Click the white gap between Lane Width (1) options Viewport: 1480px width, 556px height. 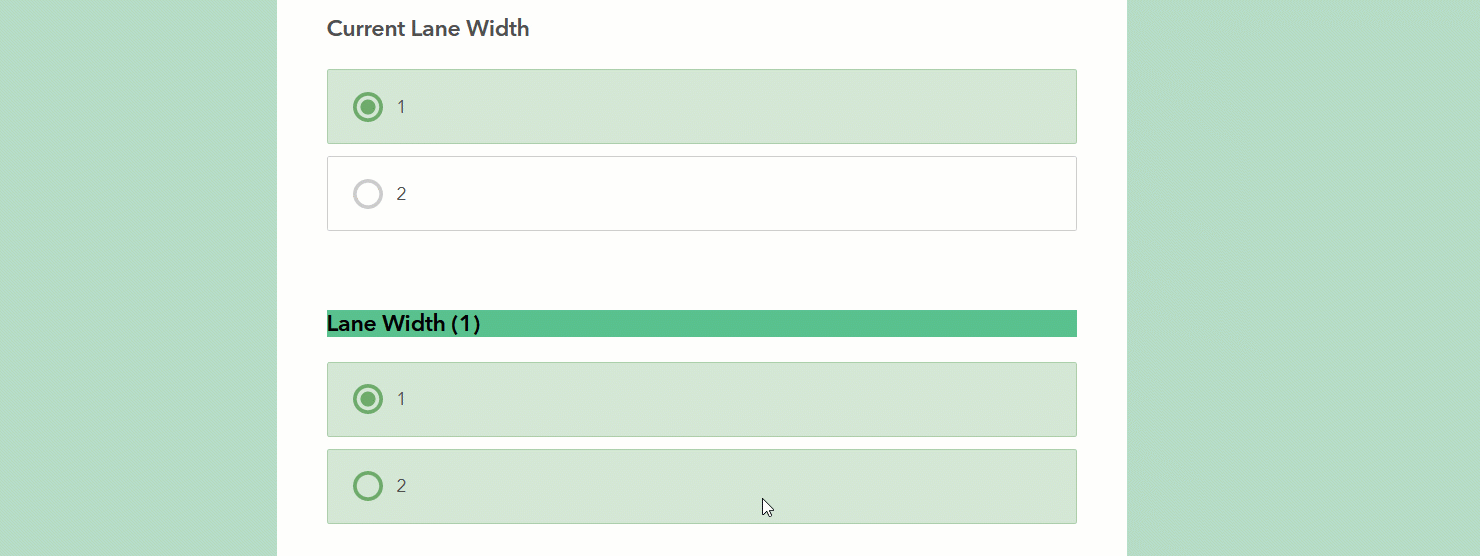(700, 443)
